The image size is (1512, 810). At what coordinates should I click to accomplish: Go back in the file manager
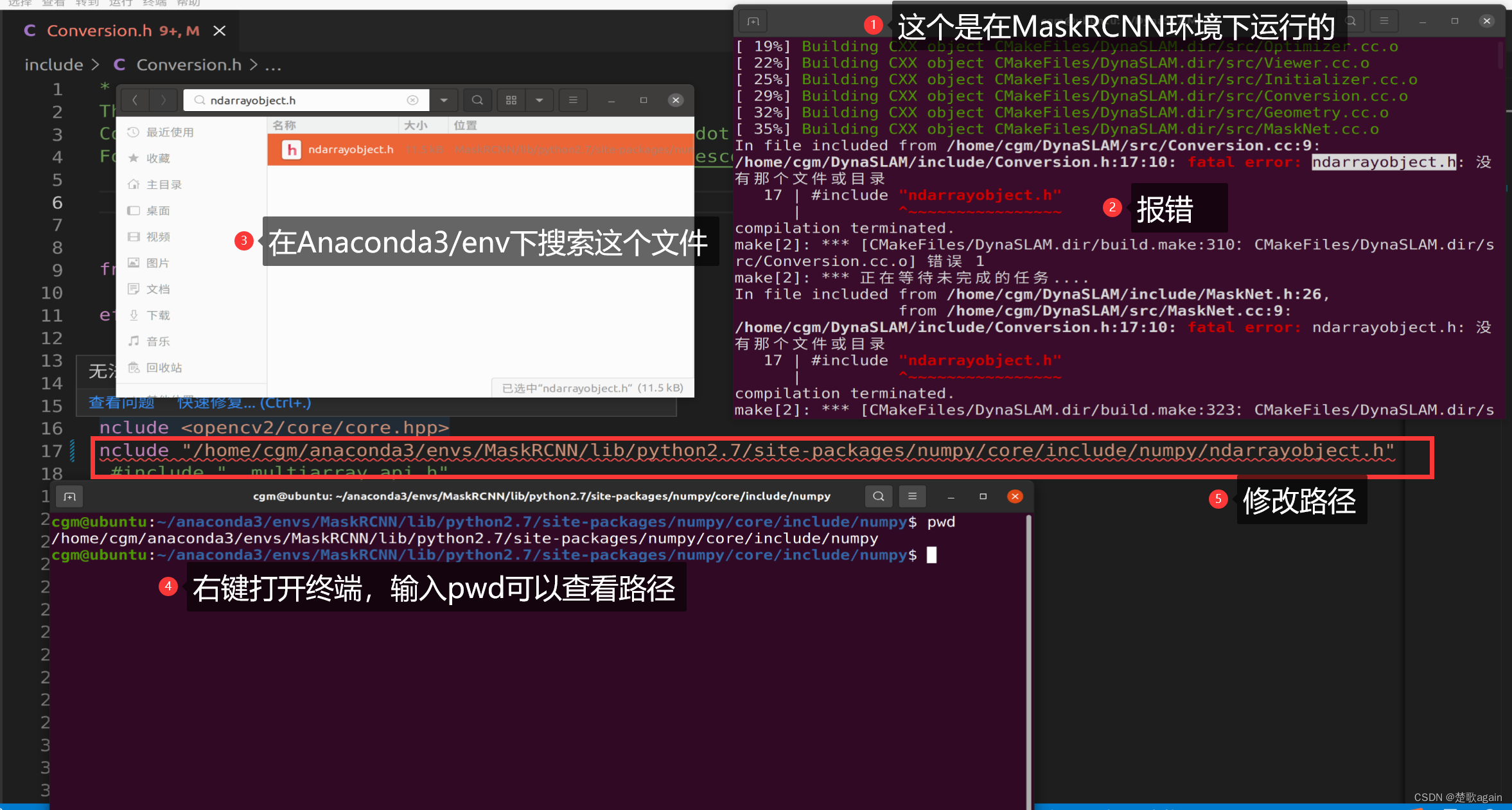click(x=135, y=100)
